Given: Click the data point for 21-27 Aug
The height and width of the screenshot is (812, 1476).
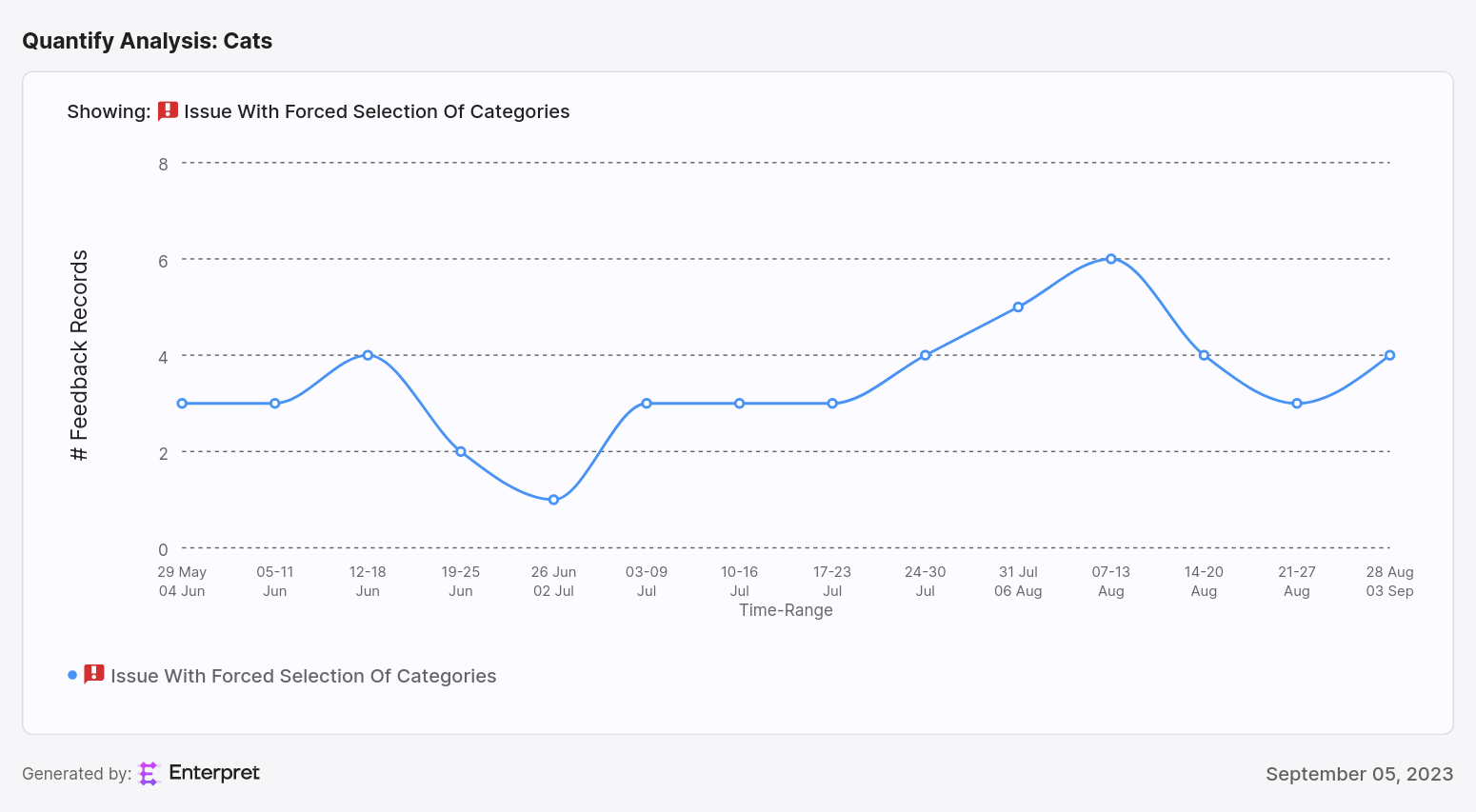Looking at the screenshot, I should [x=1297, y=404].
